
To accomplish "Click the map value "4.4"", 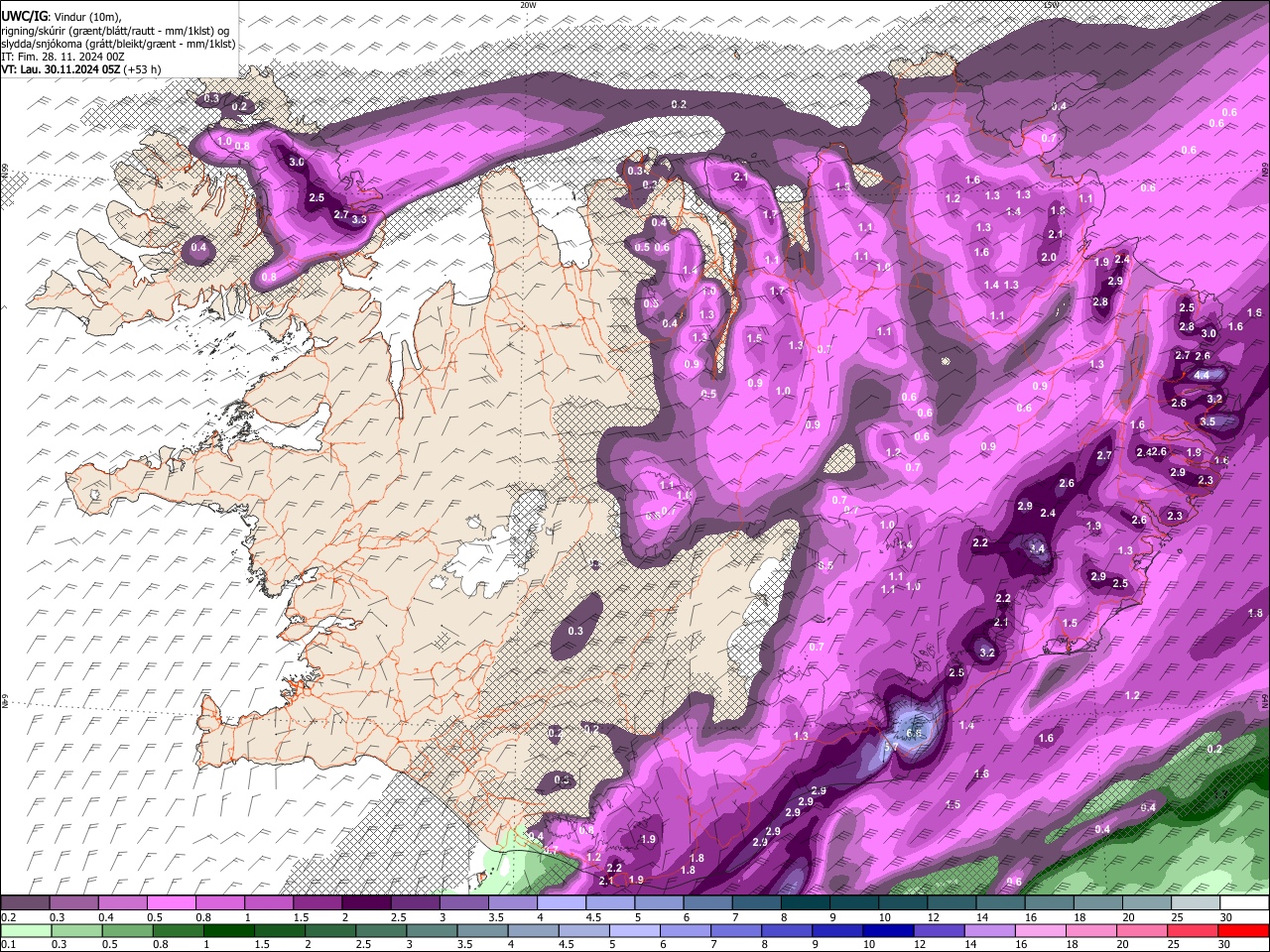I will click(x=1202, y=375).
